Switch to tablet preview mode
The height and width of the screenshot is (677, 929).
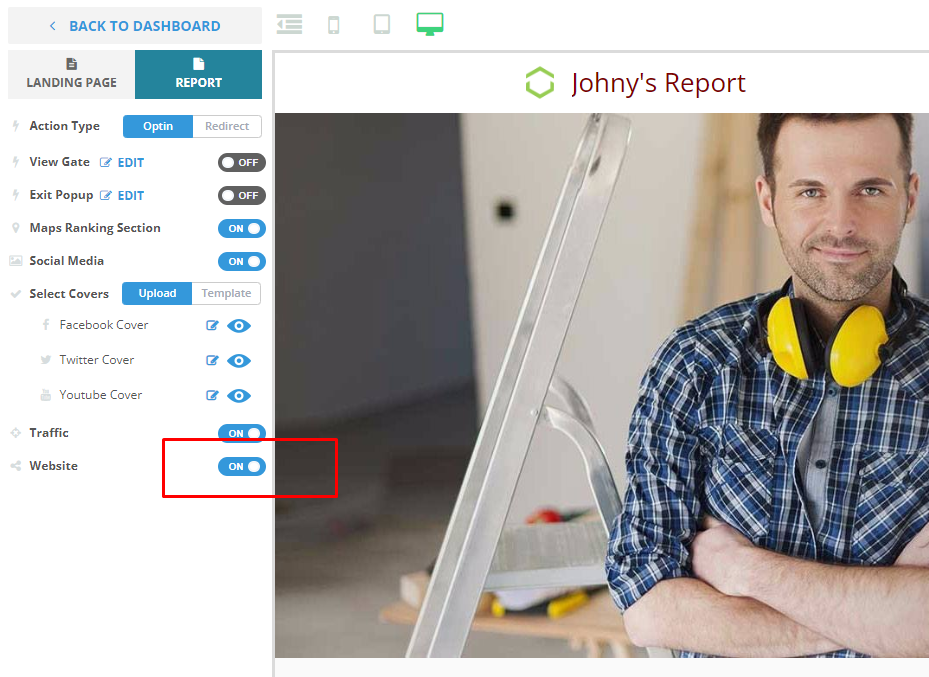[382, 24]
